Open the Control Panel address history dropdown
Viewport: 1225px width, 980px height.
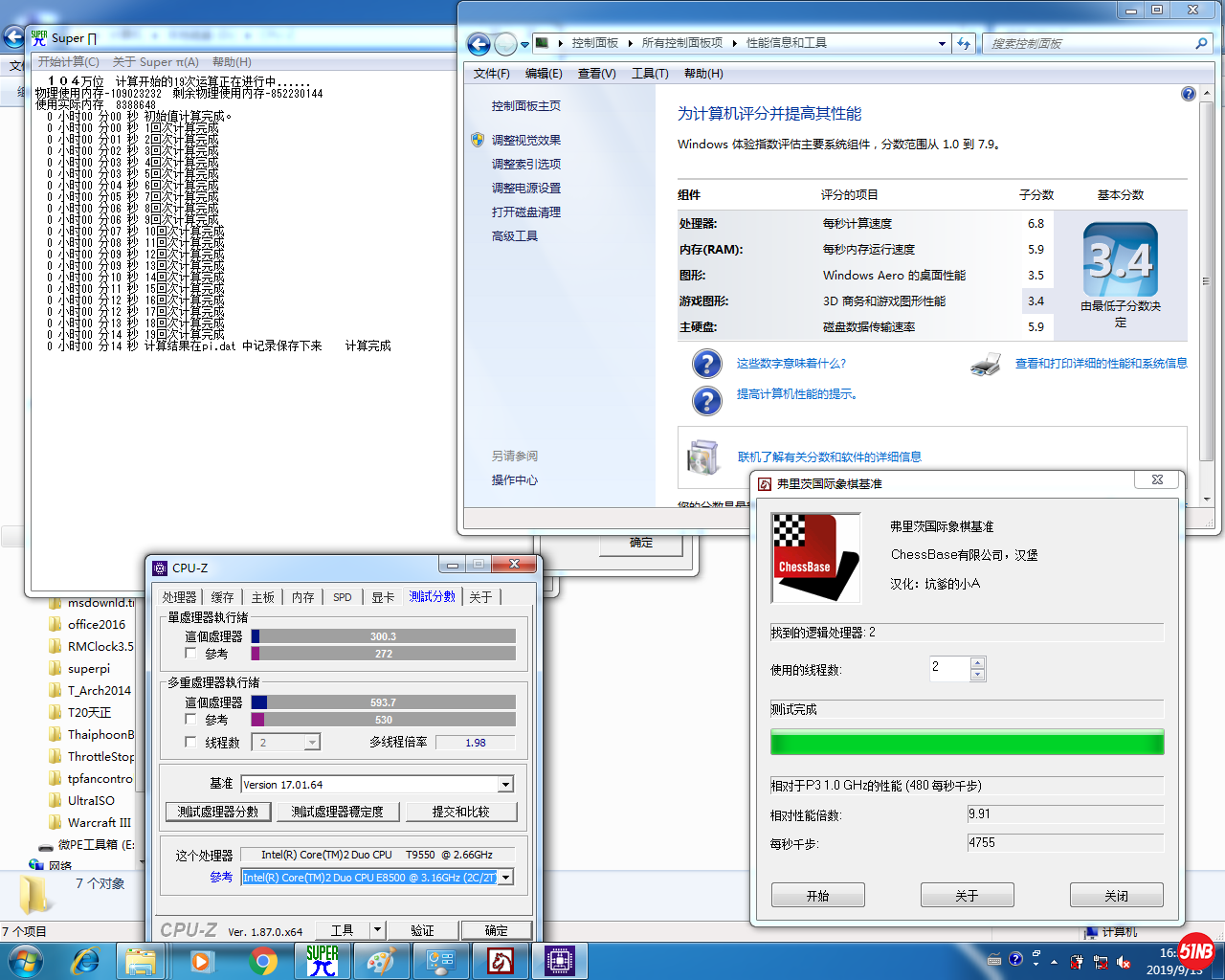tap(942, 43)
